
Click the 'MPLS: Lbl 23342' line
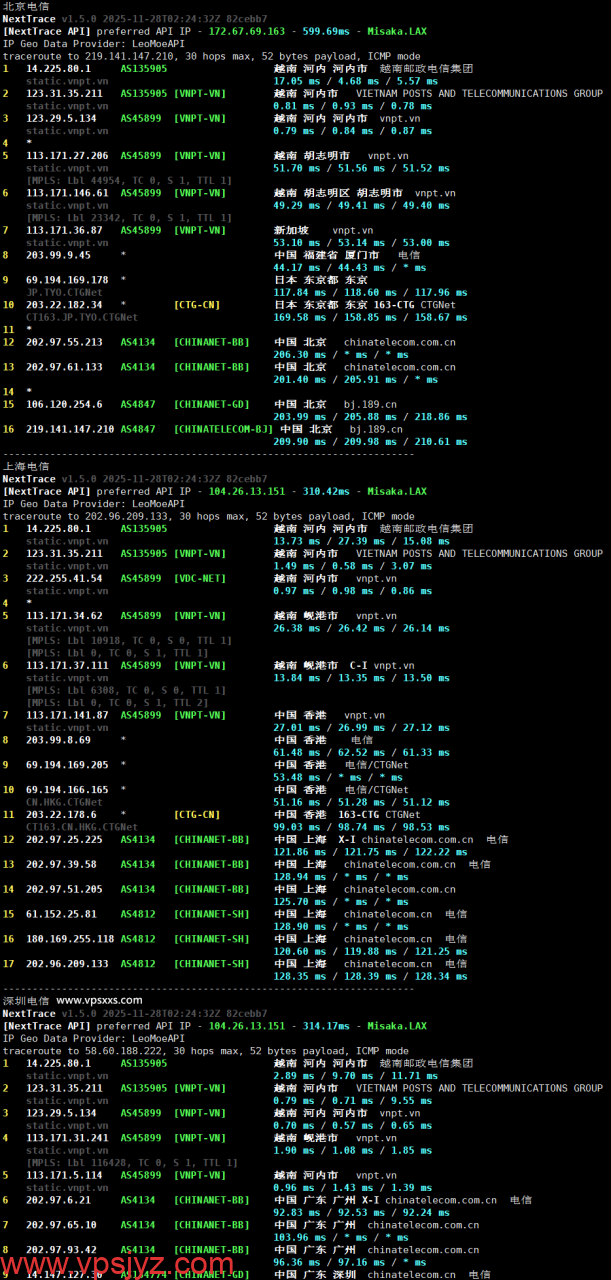pyautogui.click(x=130, y=218)
